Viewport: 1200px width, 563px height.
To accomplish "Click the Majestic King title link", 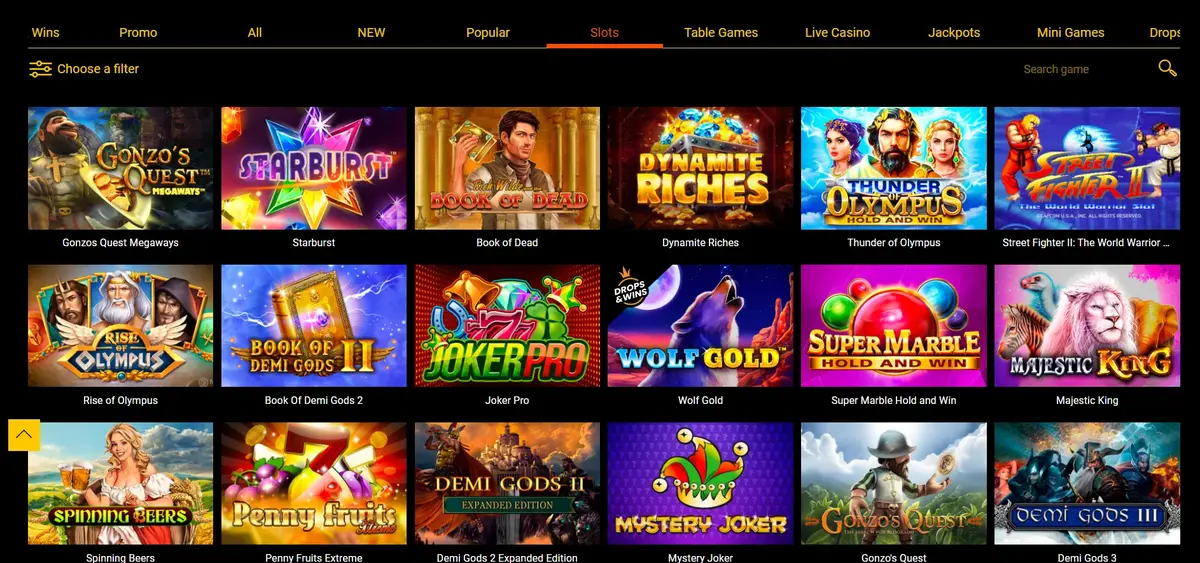I will (x=1087, y=401).
